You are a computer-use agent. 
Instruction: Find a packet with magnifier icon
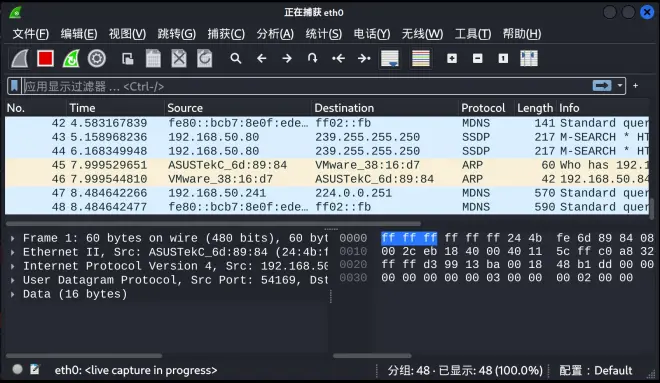click(x=236, y=58)
